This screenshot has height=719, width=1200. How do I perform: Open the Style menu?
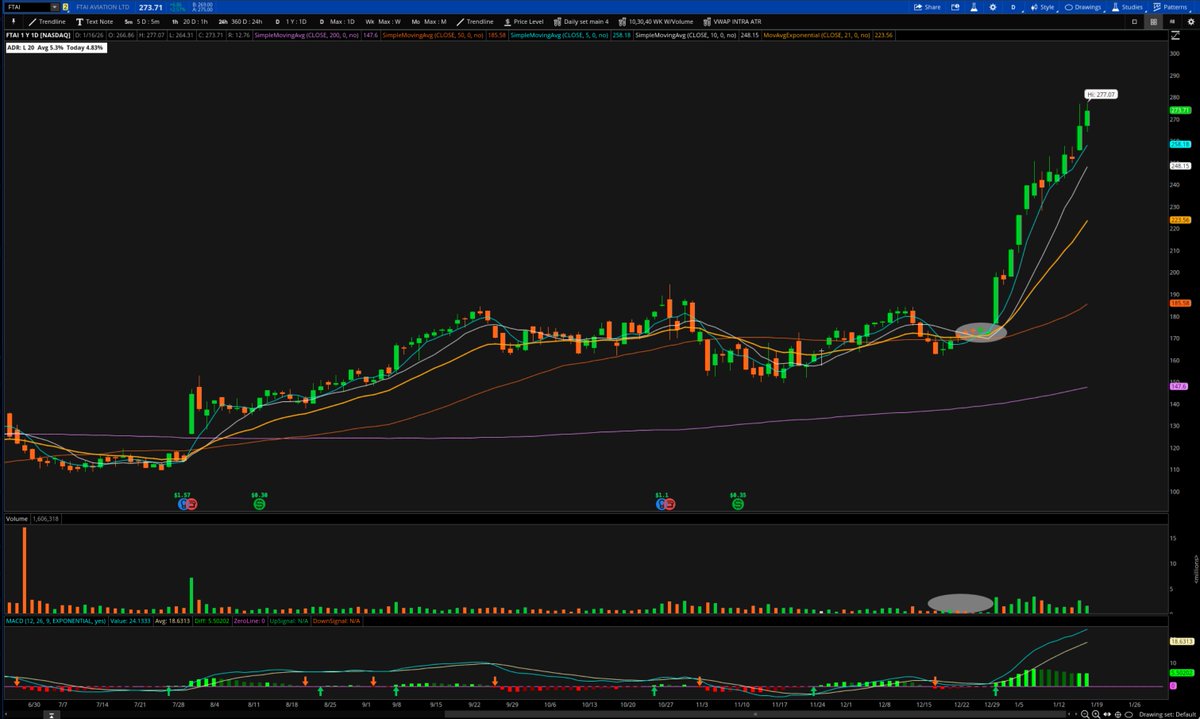coord(1042,7)
